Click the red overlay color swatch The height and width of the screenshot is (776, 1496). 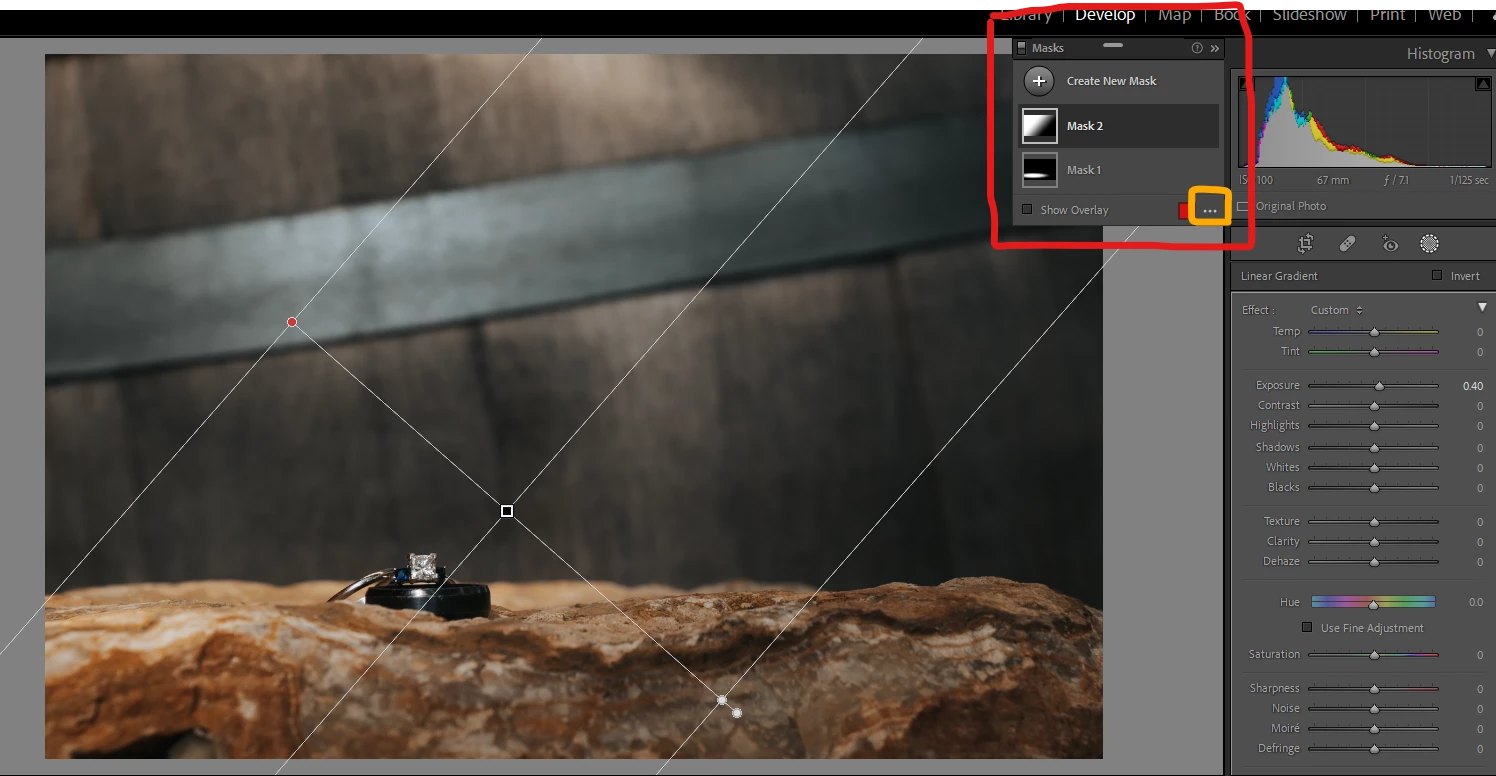(1184, 210)
